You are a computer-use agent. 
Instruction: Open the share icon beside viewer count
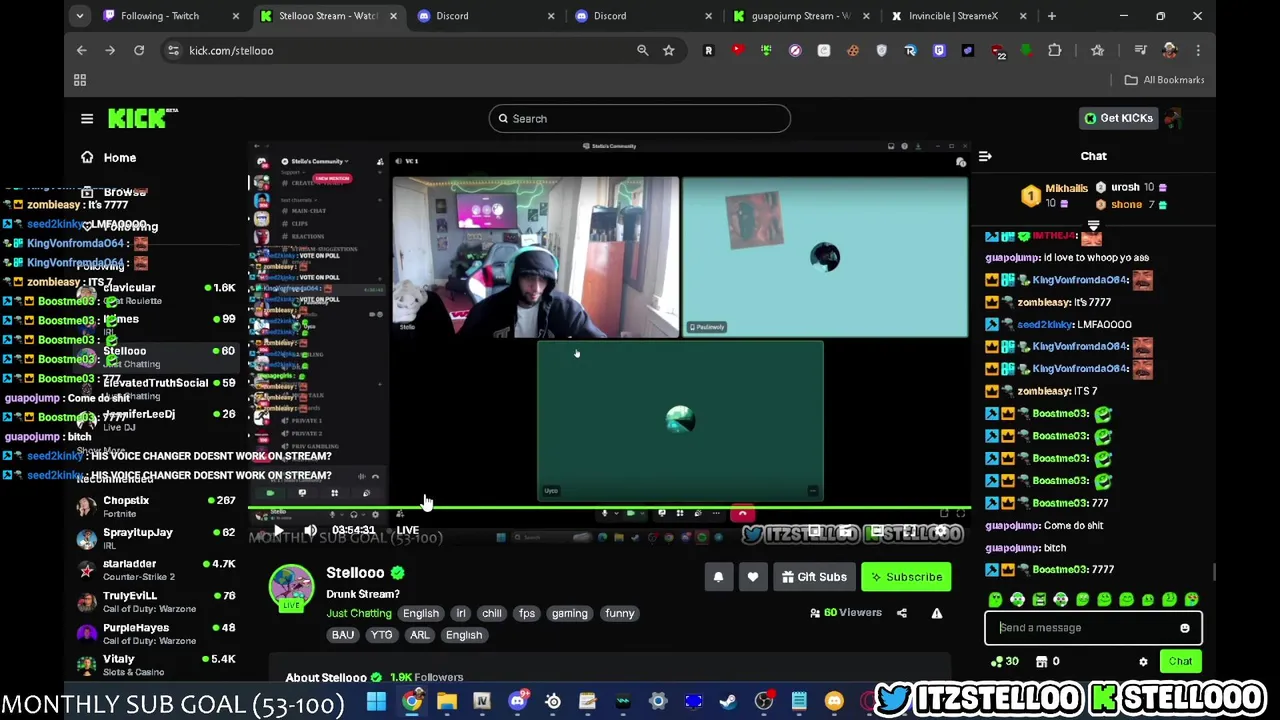(x=902, y=613)
